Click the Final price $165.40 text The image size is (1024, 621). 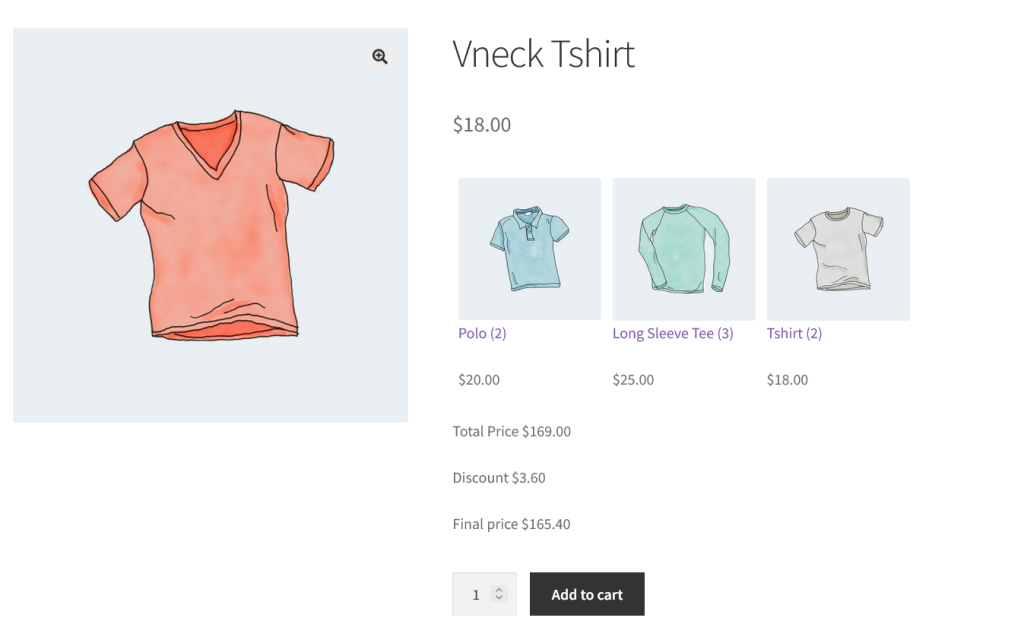[x=511, y=524]
